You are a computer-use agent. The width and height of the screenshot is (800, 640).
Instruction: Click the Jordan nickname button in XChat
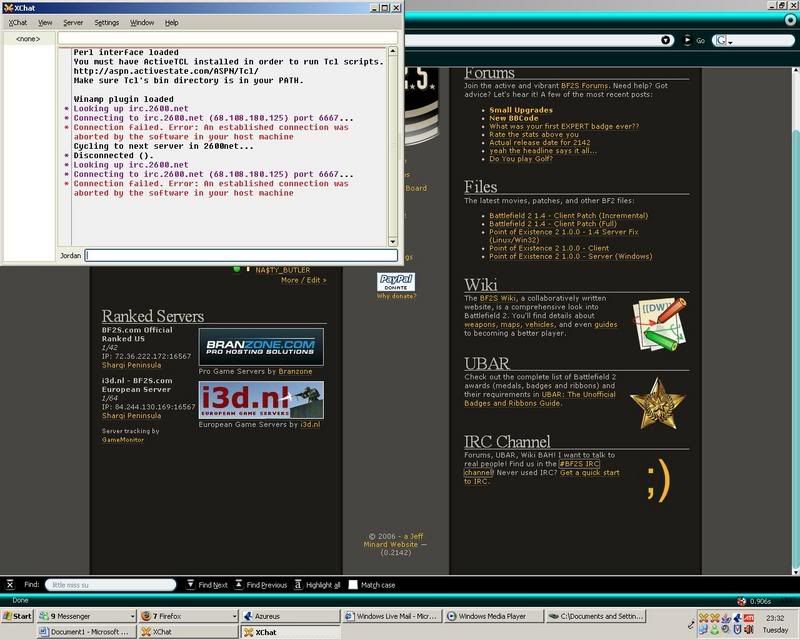(70, 255)
